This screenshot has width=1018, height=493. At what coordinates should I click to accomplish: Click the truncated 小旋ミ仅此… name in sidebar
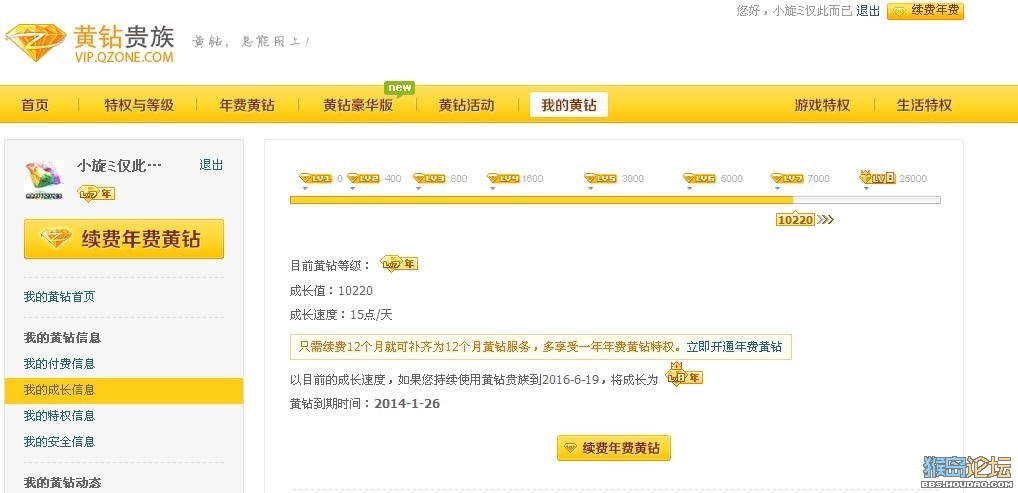pyautogui.click(x=119, y=166)
